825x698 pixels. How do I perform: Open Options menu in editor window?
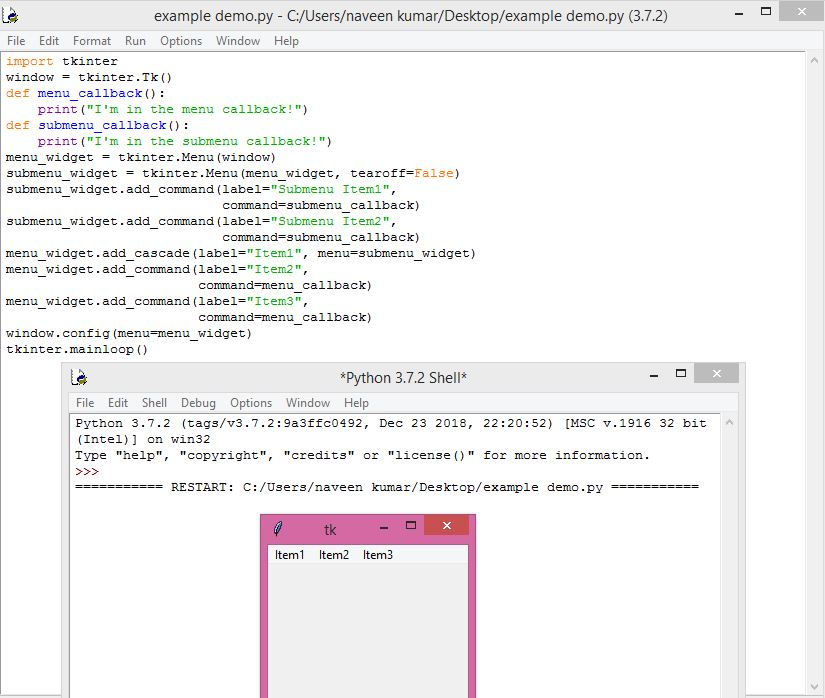pos(181,41)
